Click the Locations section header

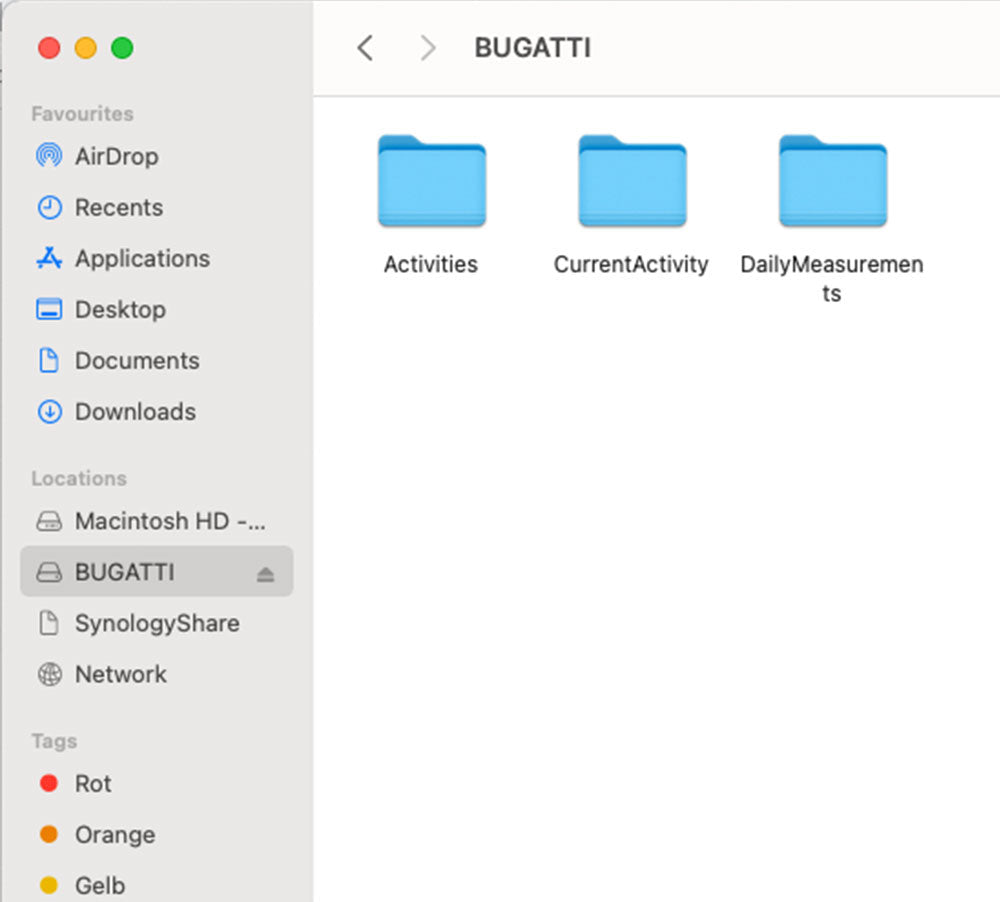click(x=79, y=479)
